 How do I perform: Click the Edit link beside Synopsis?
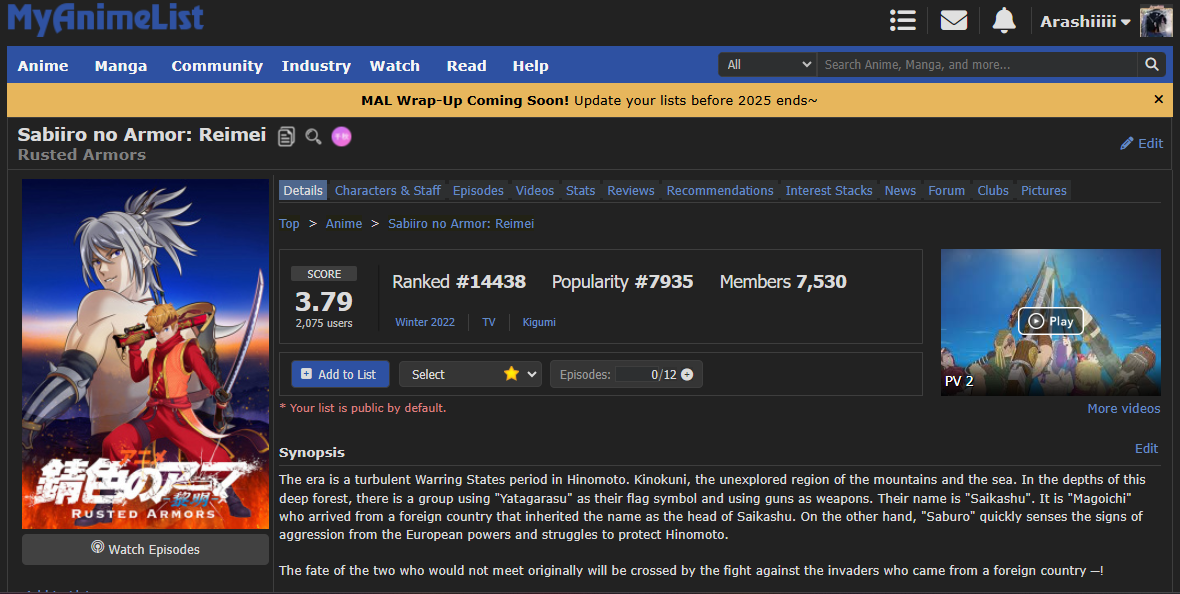coord(1146,449)
